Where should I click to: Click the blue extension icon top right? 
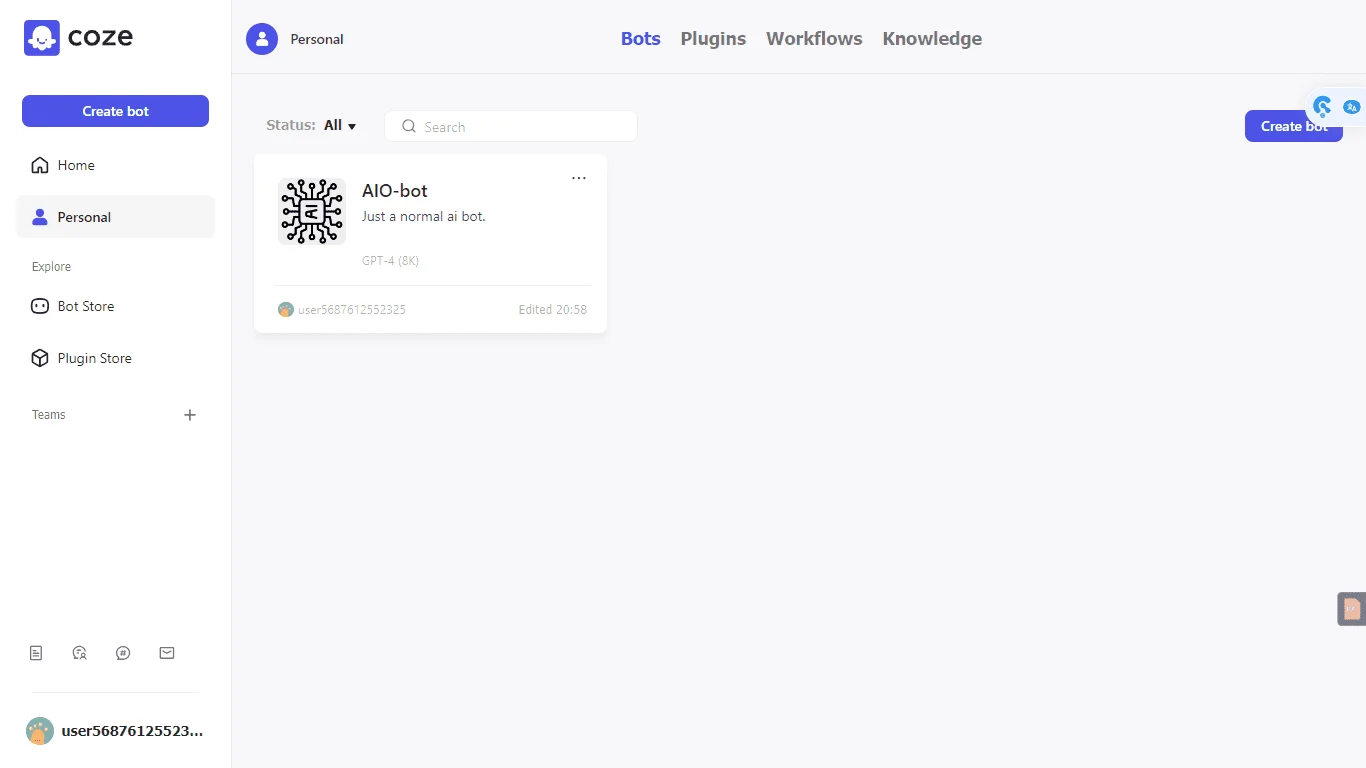pos(1322,106)
